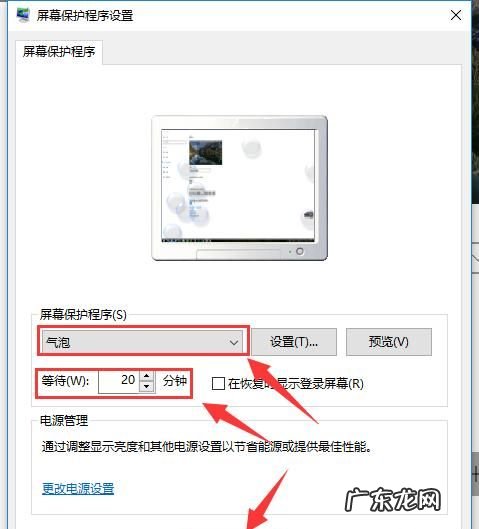Increase wait minutes with the up arrow
Viewport: 479px width, 529px height.
[147, 376]
